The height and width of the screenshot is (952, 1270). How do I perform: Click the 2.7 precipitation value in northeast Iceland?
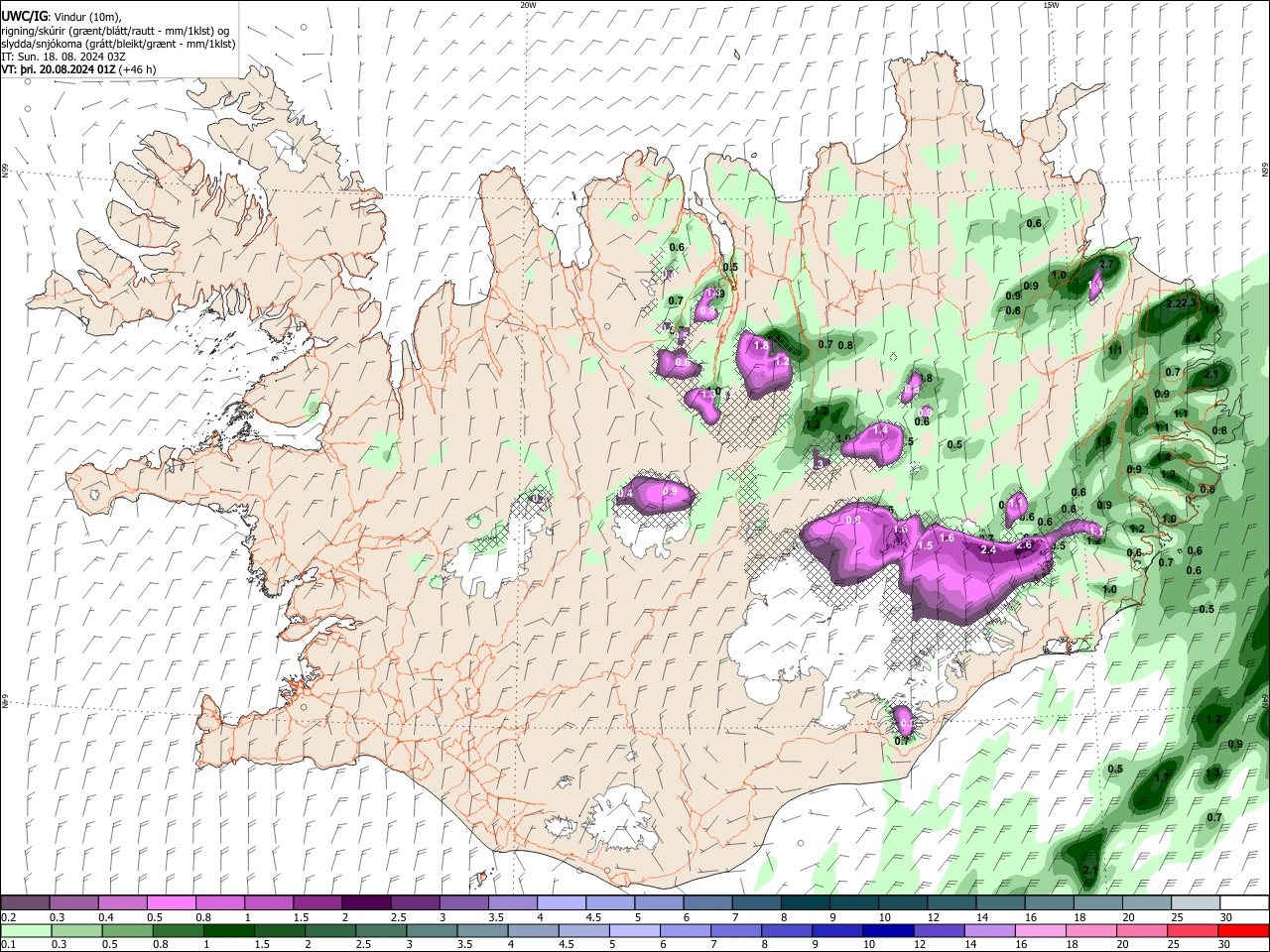coord(1106,264)
